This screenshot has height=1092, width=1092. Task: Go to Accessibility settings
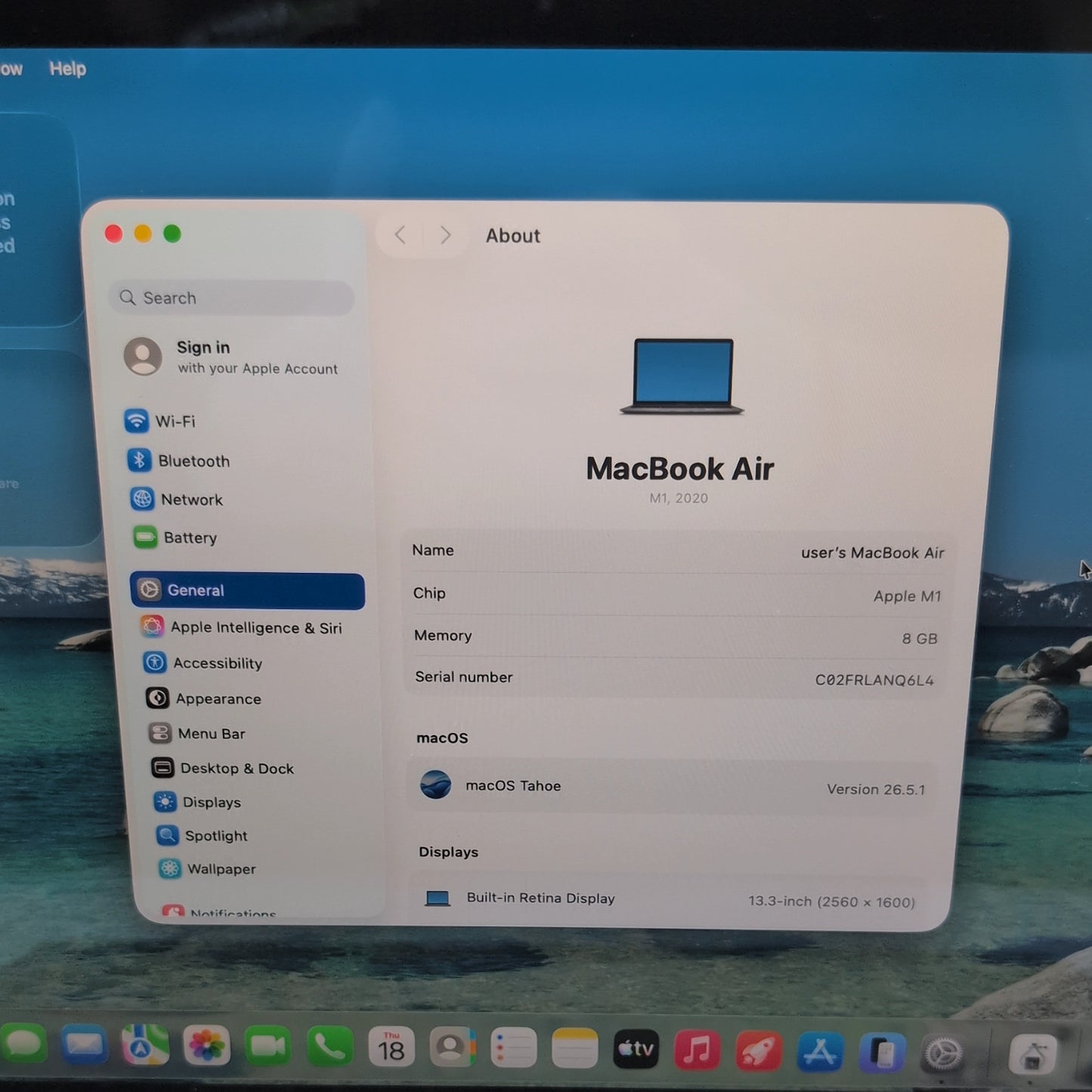point(203,663)
